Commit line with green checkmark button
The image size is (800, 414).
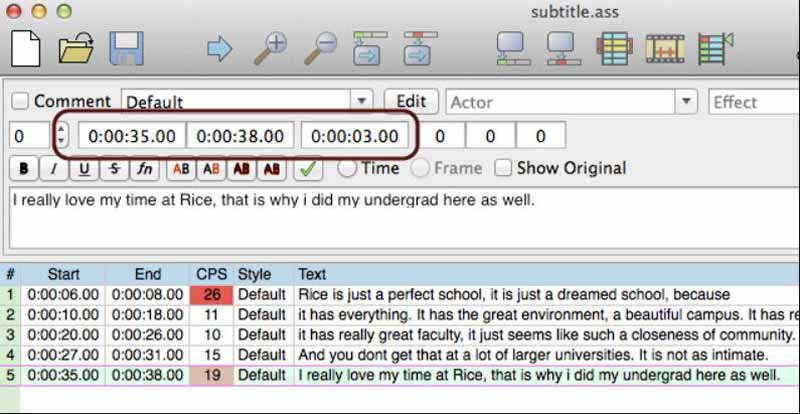pyautogui.click(x=308, y=169)
